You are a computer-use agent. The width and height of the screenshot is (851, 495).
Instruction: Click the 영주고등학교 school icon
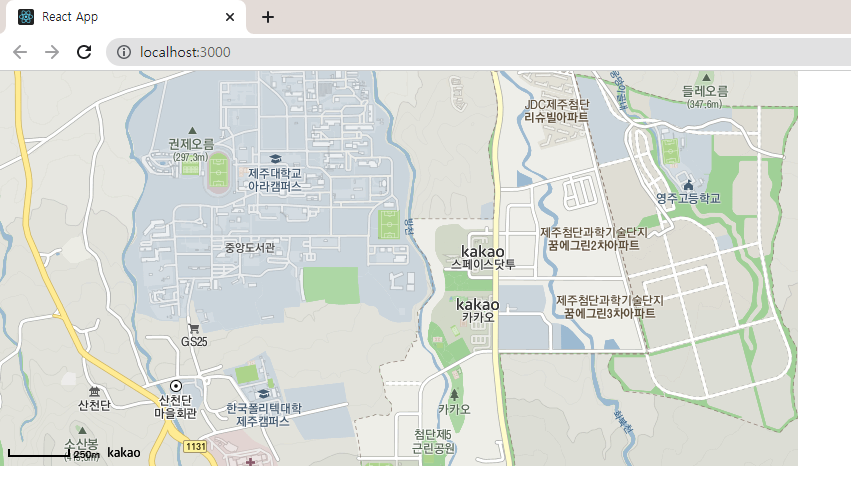pyautogui.click(x=688, y=185)
